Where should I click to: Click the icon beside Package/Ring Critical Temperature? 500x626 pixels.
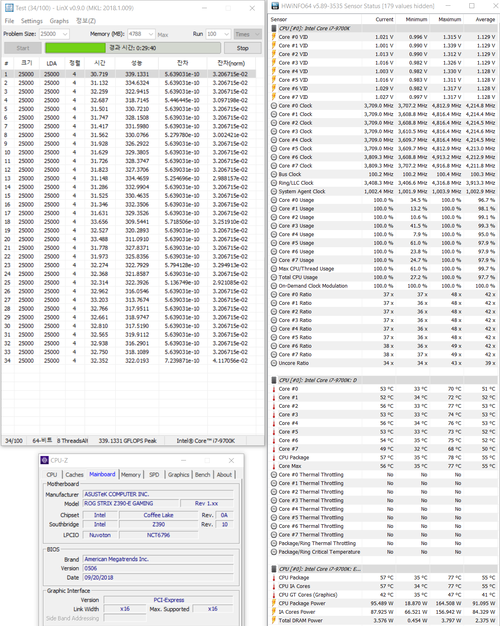pyautogui.click(x=274, y=552)
